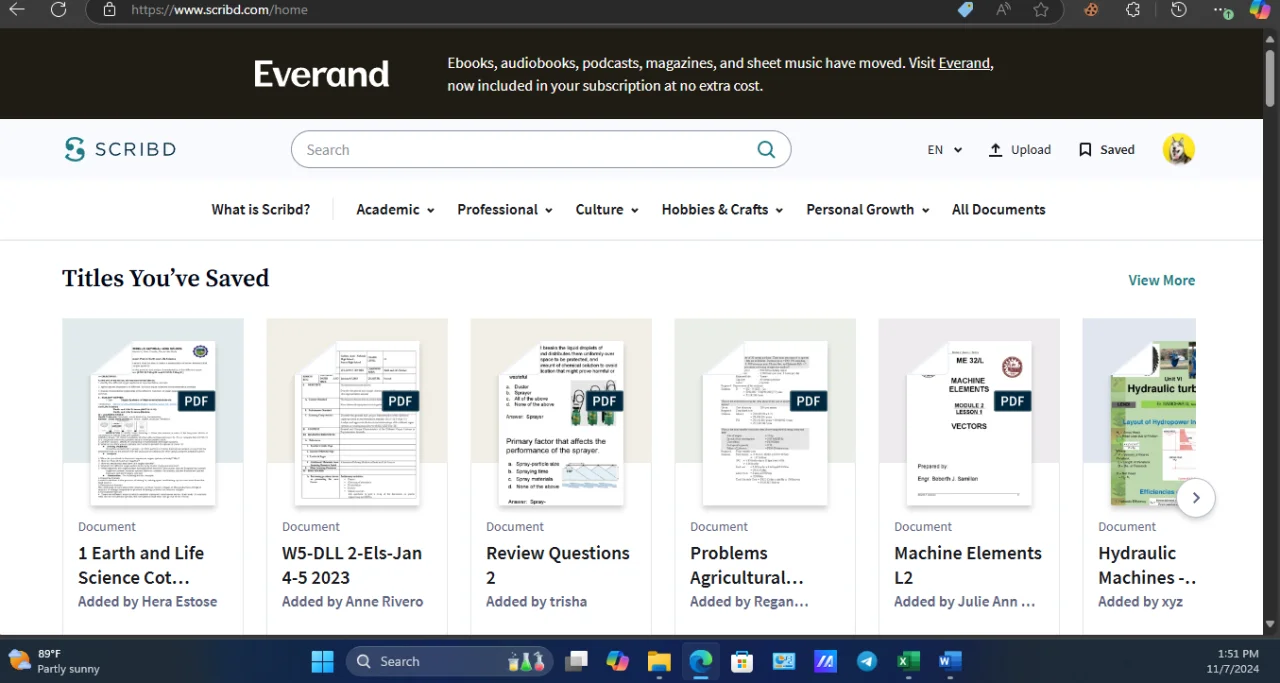Expand the Personal Growth menu

pos(868,210)
